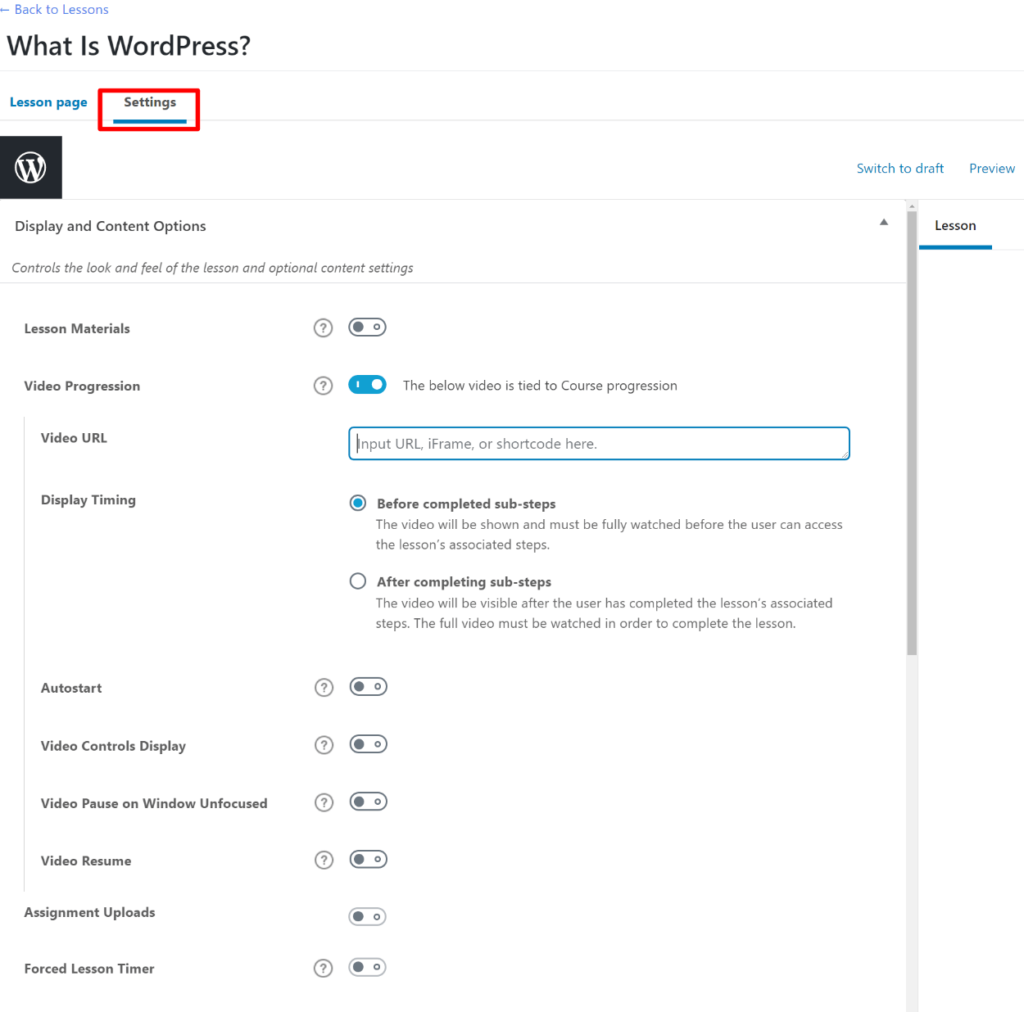Screen dimensions: 1024x1012
Task: Select Before completed sub-steps option
Action: [358, 503]
